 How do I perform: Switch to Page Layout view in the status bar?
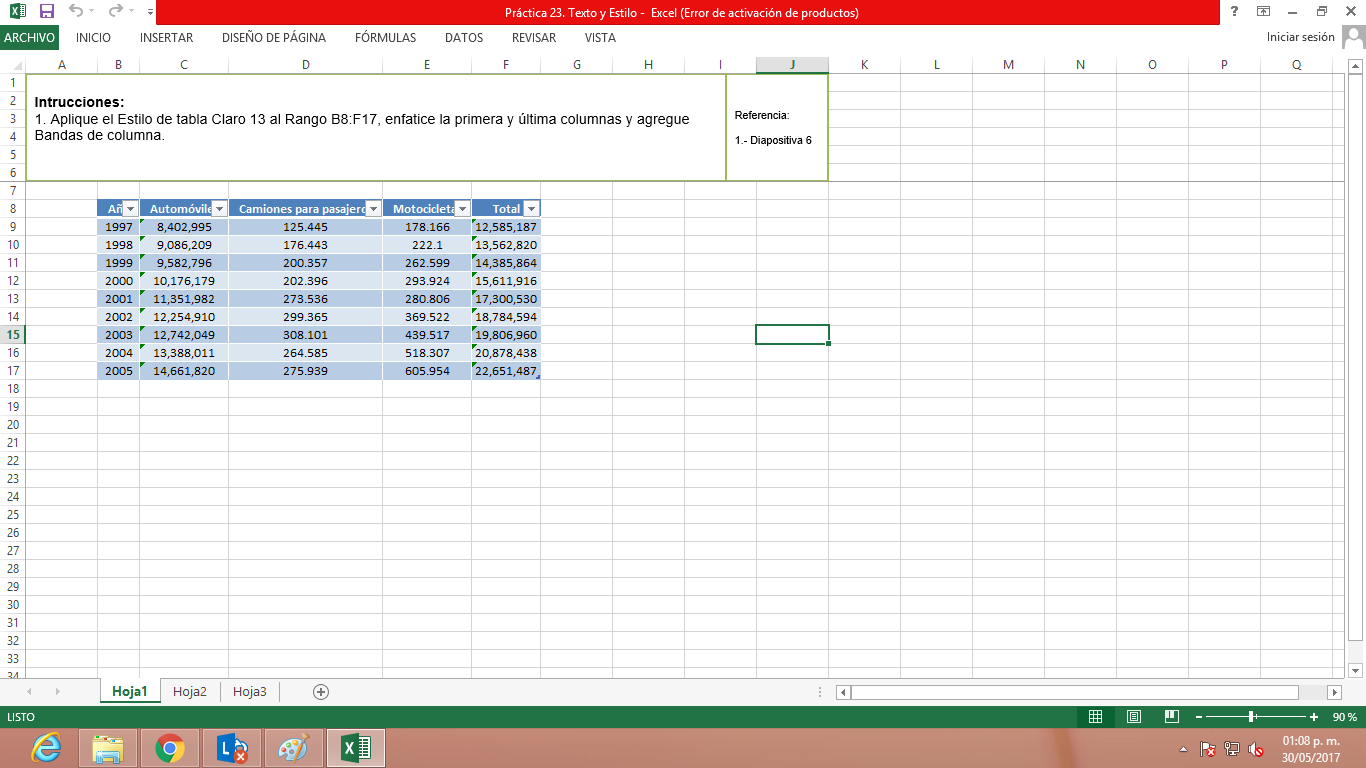click(x=1134, y=716)
